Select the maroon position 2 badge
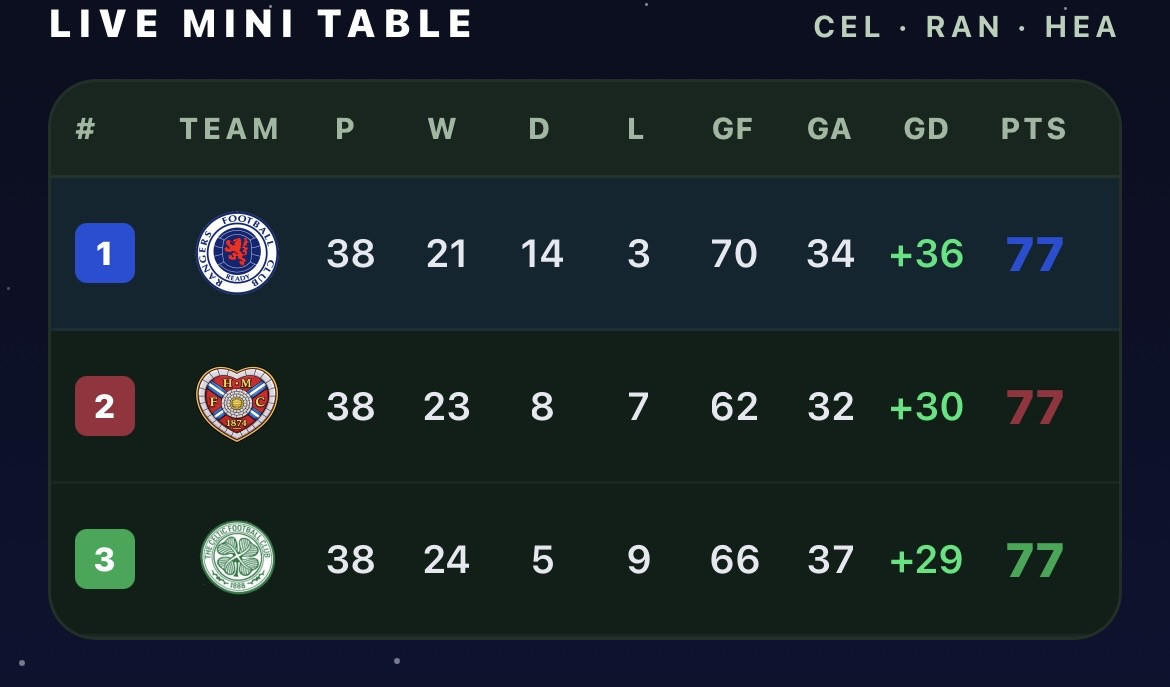 105,406
